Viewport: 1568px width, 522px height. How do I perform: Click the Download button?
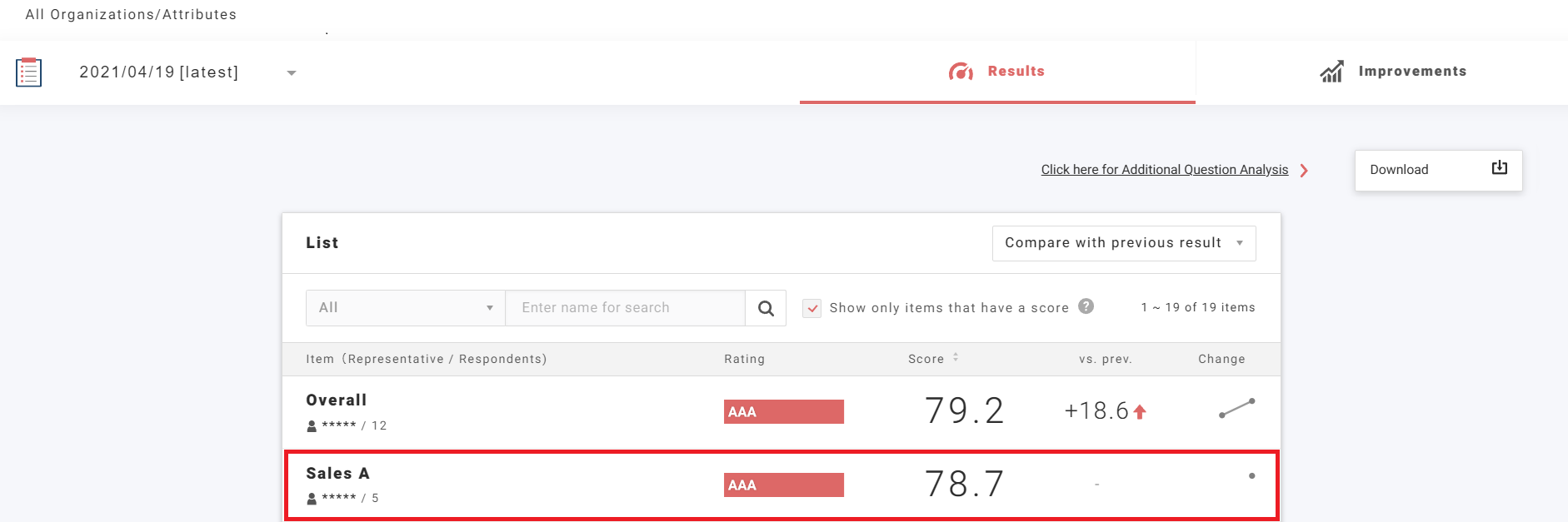pos(1437,170)
